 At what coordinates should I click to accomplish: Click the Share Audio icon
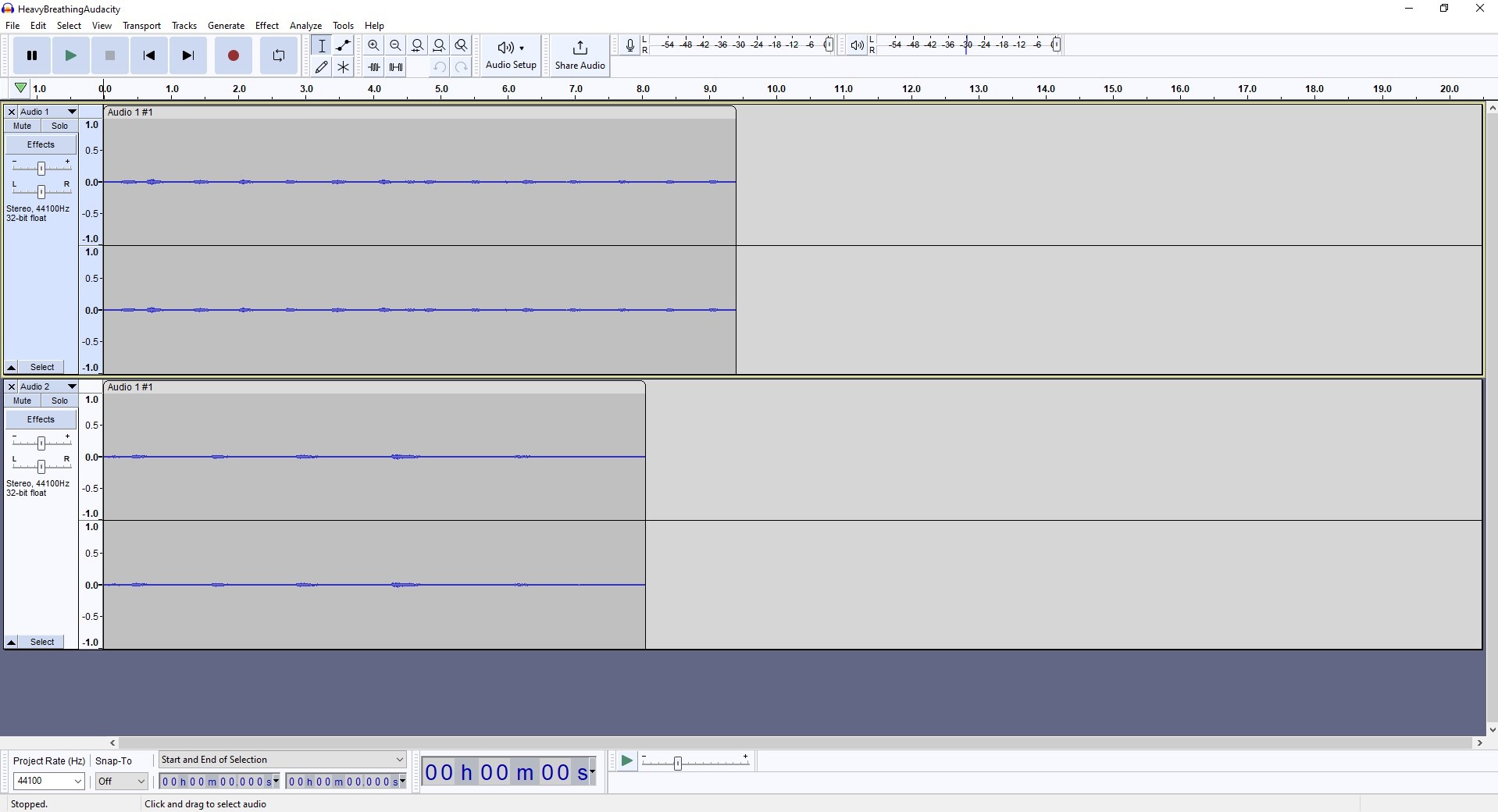tap(580, 55)
